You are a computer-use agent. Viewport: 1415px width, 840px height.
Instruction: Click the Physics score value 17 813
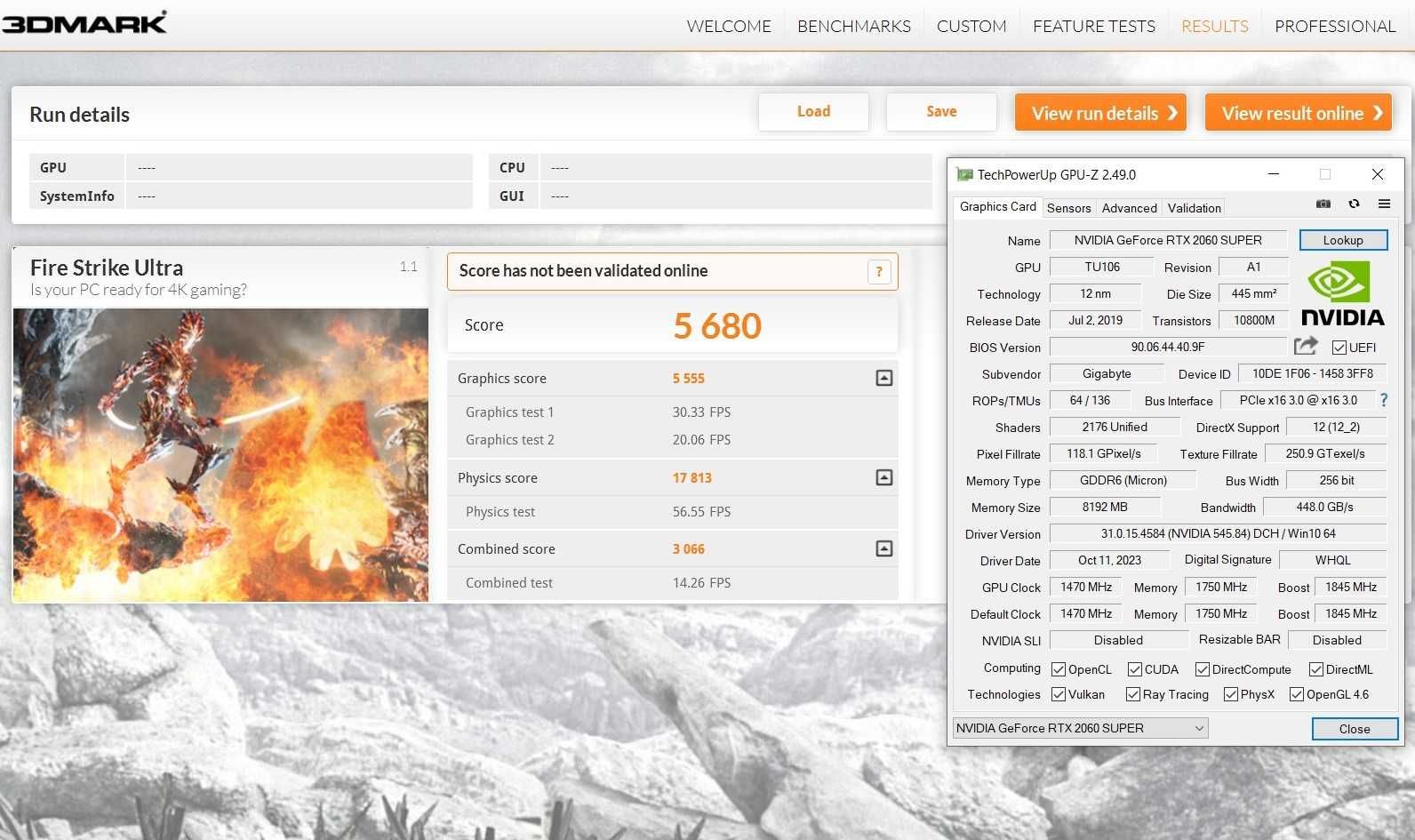coord(692,478)
